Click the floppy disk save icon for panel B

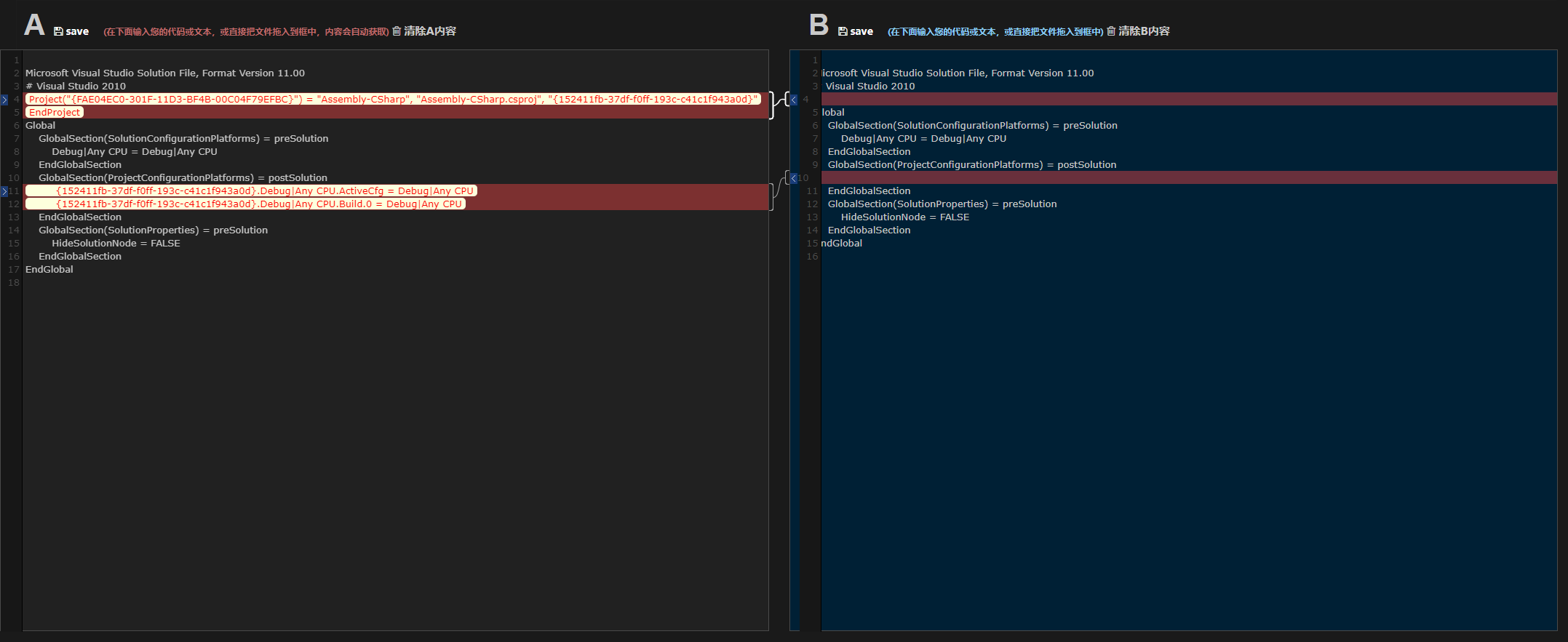click(x=843, y=31)
